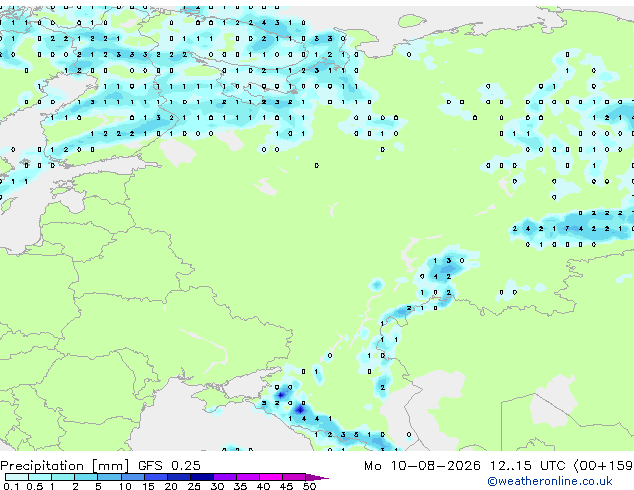Click the legend value "10"
Viewport: 634px width, 490px height.
[125, 486]
